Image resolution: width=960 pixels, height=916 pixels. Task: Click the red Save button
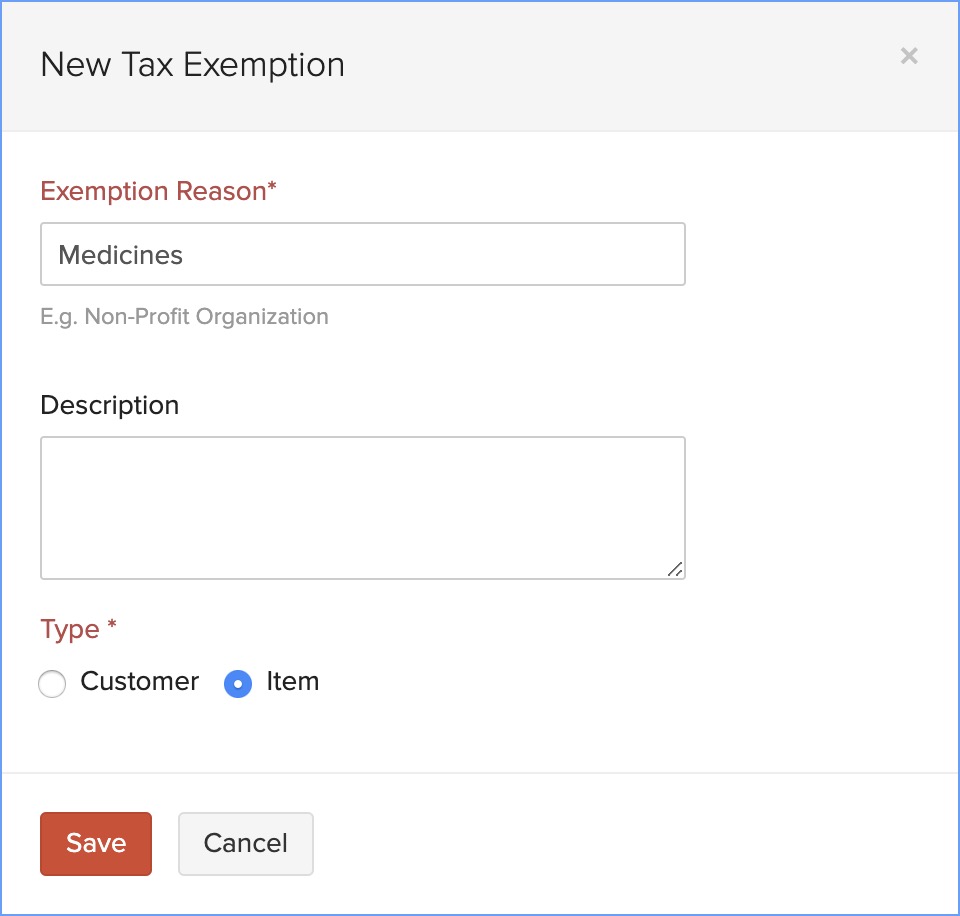96,843
